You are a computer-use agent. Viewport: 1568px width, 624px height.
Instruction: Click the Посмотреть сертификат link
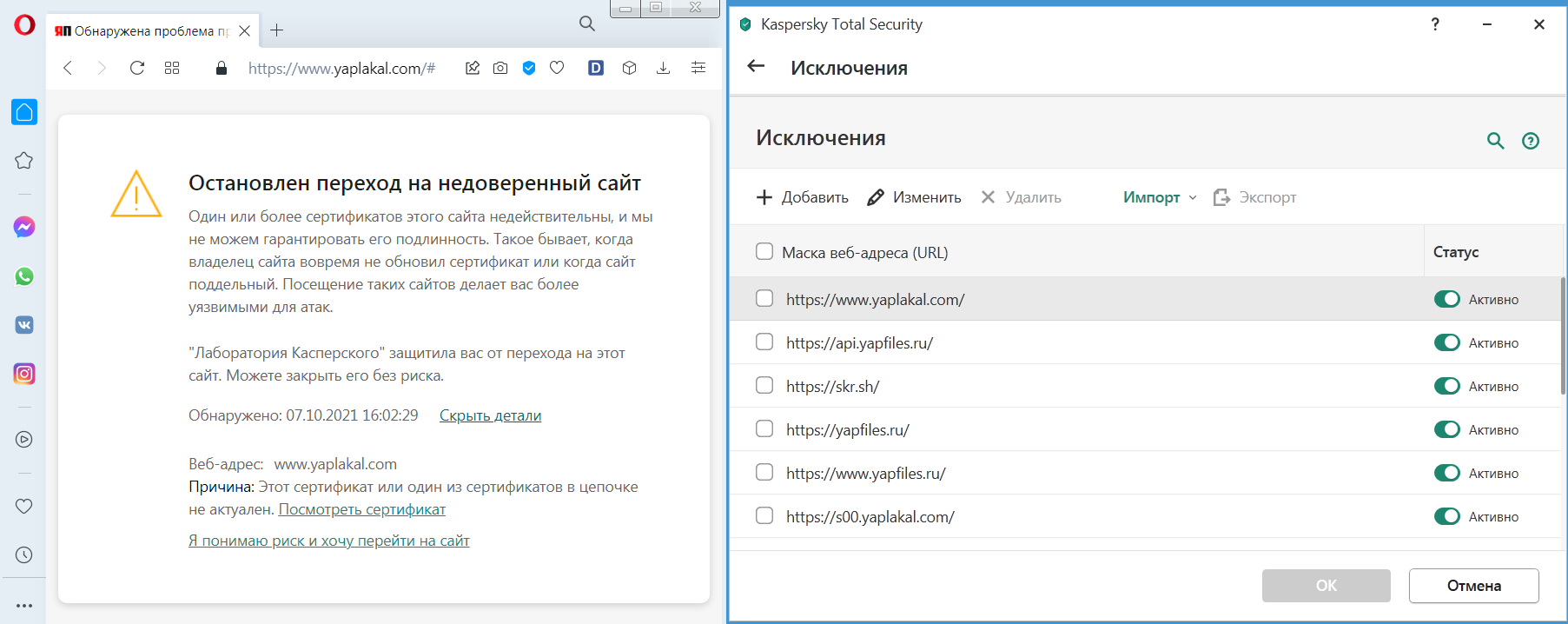point(361,509)
